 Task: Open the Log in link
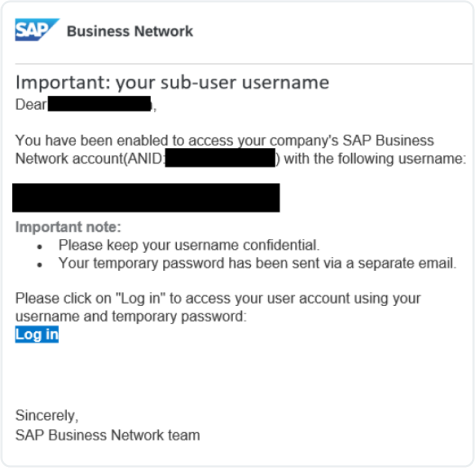pos(37,334)
